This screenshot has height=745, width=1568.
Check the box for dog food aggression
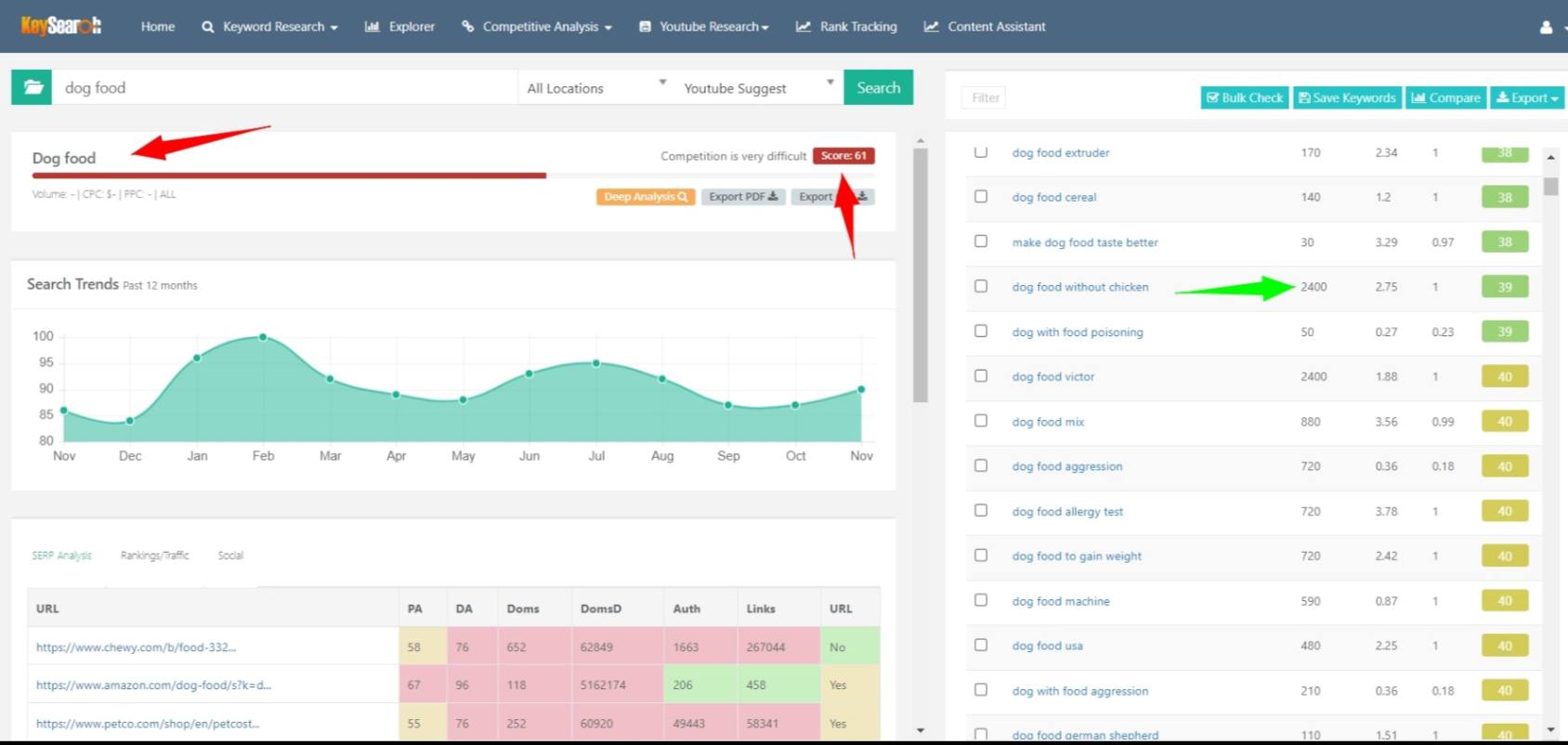tap(981, 465)
